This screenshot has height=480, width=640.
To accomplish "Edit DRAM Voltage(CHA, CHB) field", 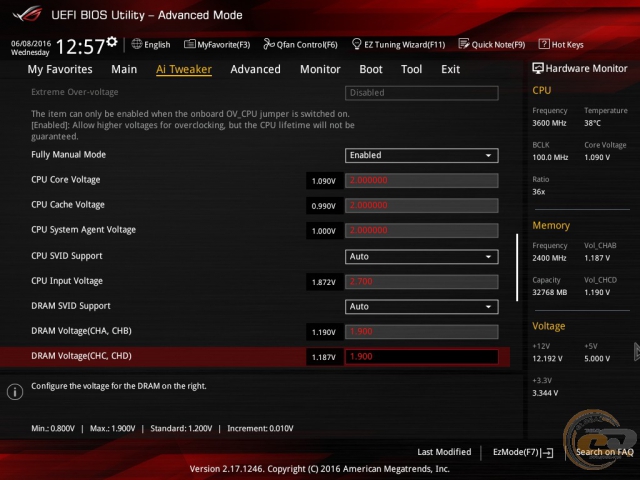I will click(421, 332).
